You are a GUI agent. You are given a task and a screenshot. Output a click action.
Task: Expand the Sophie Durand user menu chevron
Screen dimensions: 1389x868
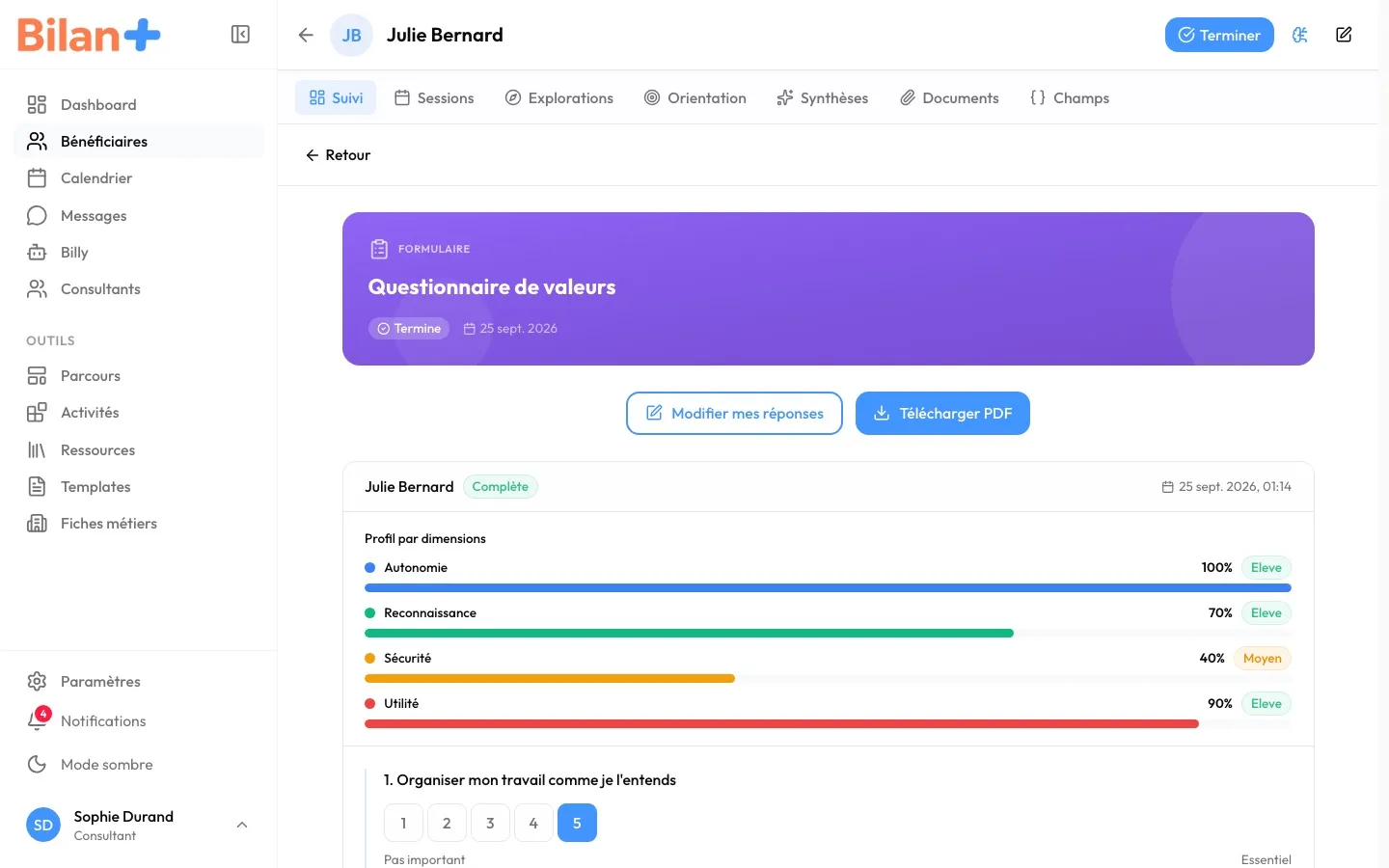(x=242, y=825)
